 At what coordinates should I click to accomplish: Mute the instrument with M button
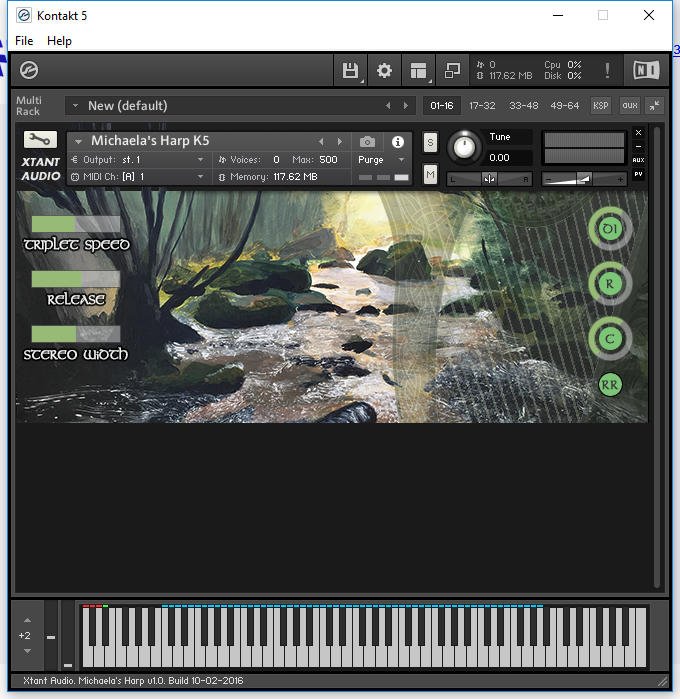pyautogui.click(x=430, y=174)
